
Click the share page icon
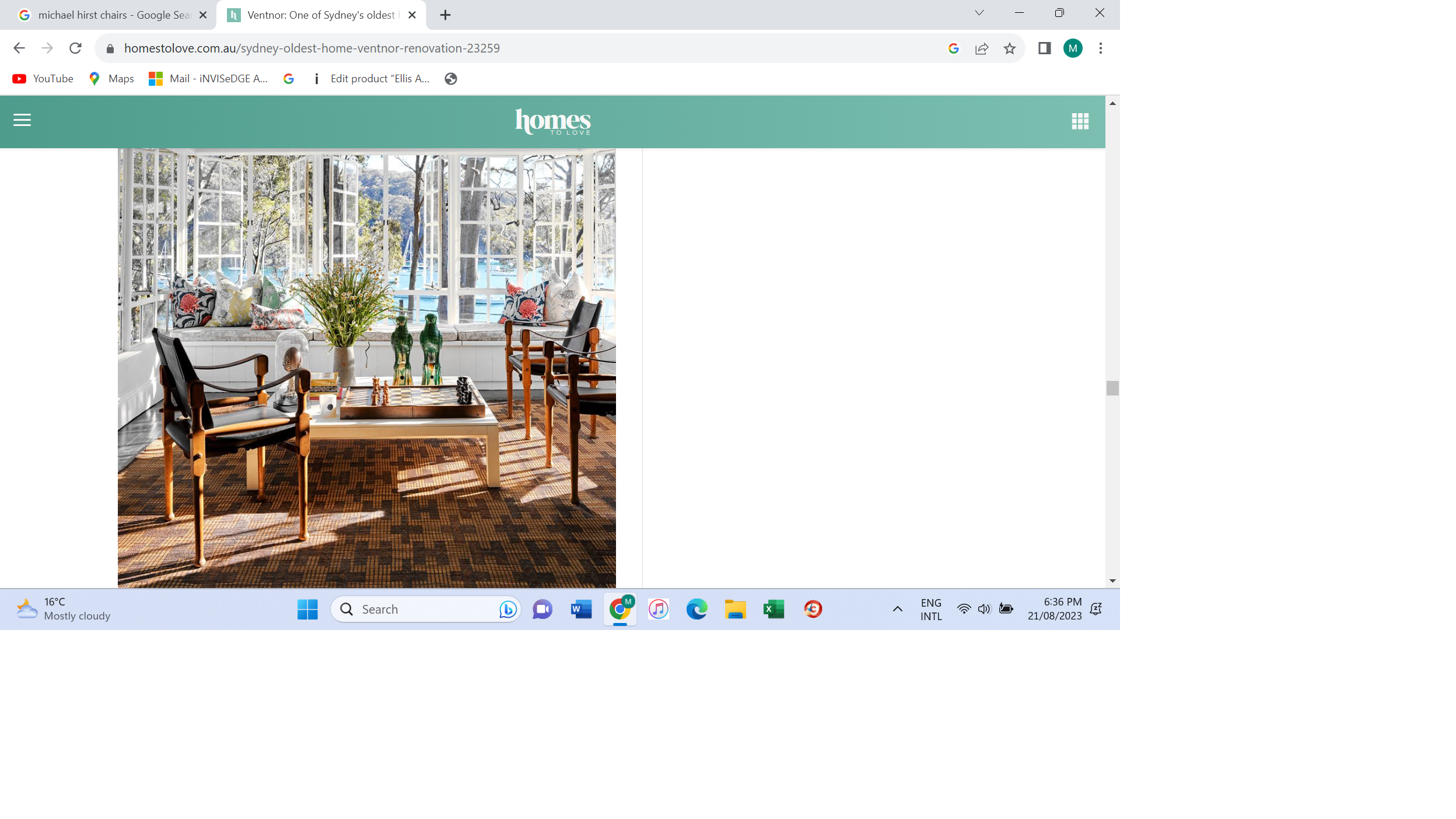pos(982,48)
